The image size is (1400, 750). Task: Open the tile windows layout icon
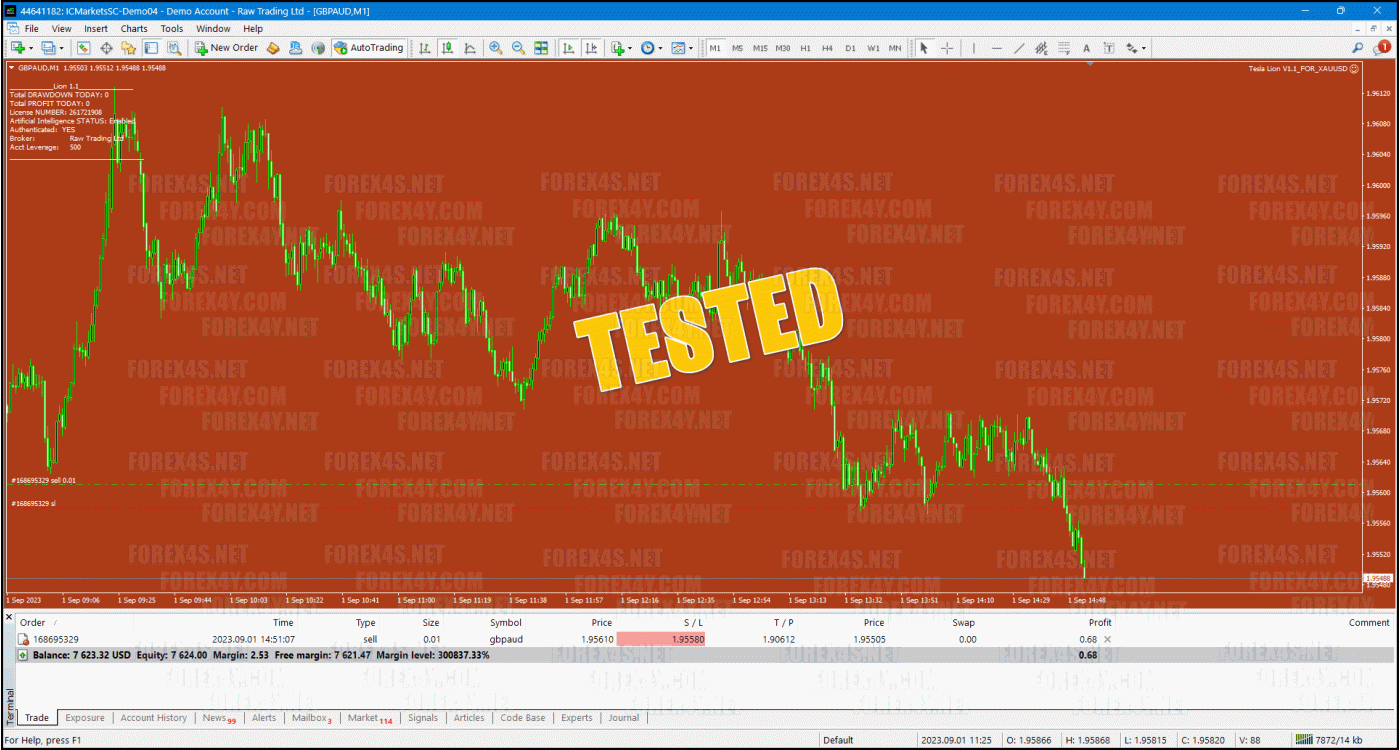click(541, 48)
